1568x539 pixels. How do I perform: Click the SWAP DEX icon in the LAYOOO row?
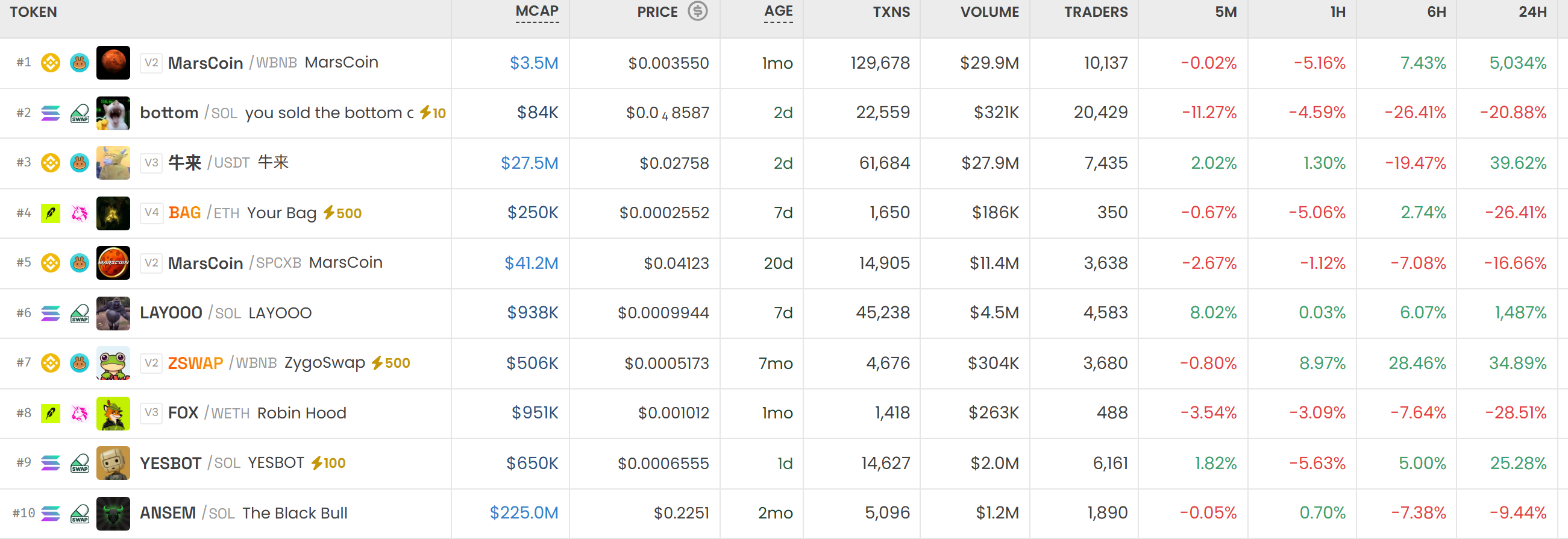80,313
